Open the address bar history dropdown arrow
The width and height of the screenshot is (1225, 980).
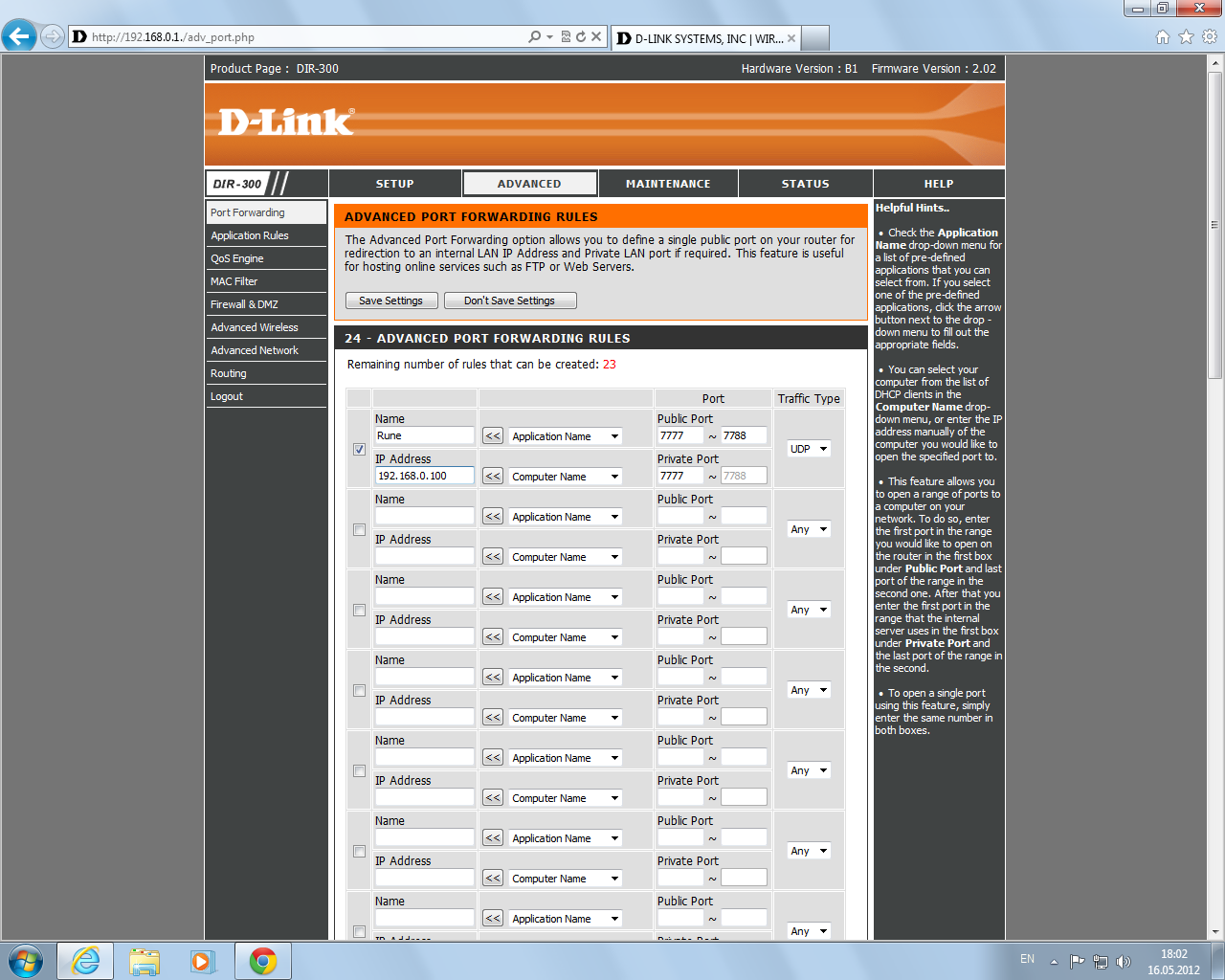point(549,36)
